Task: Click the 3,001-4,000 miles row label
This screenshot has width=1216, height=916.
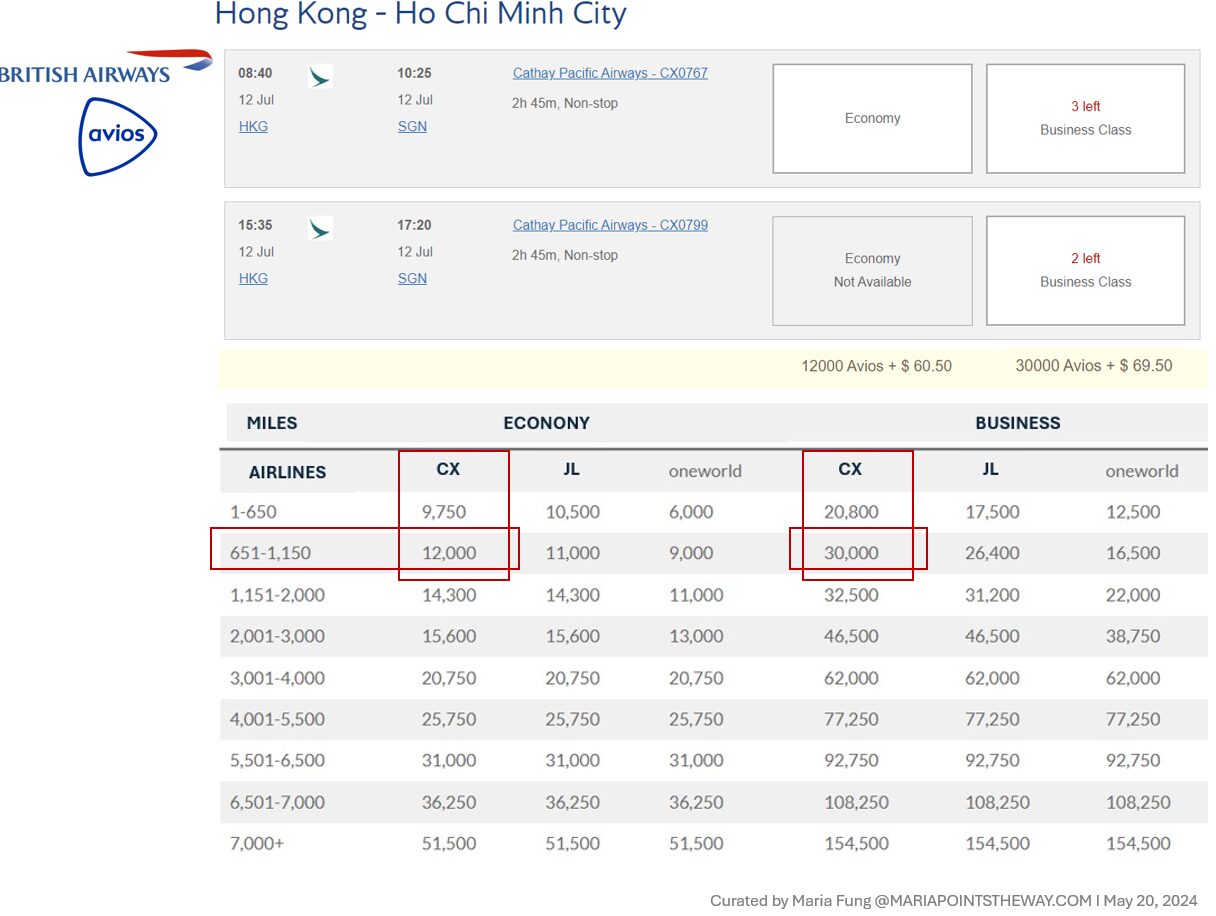Action: tap(278, 678)
